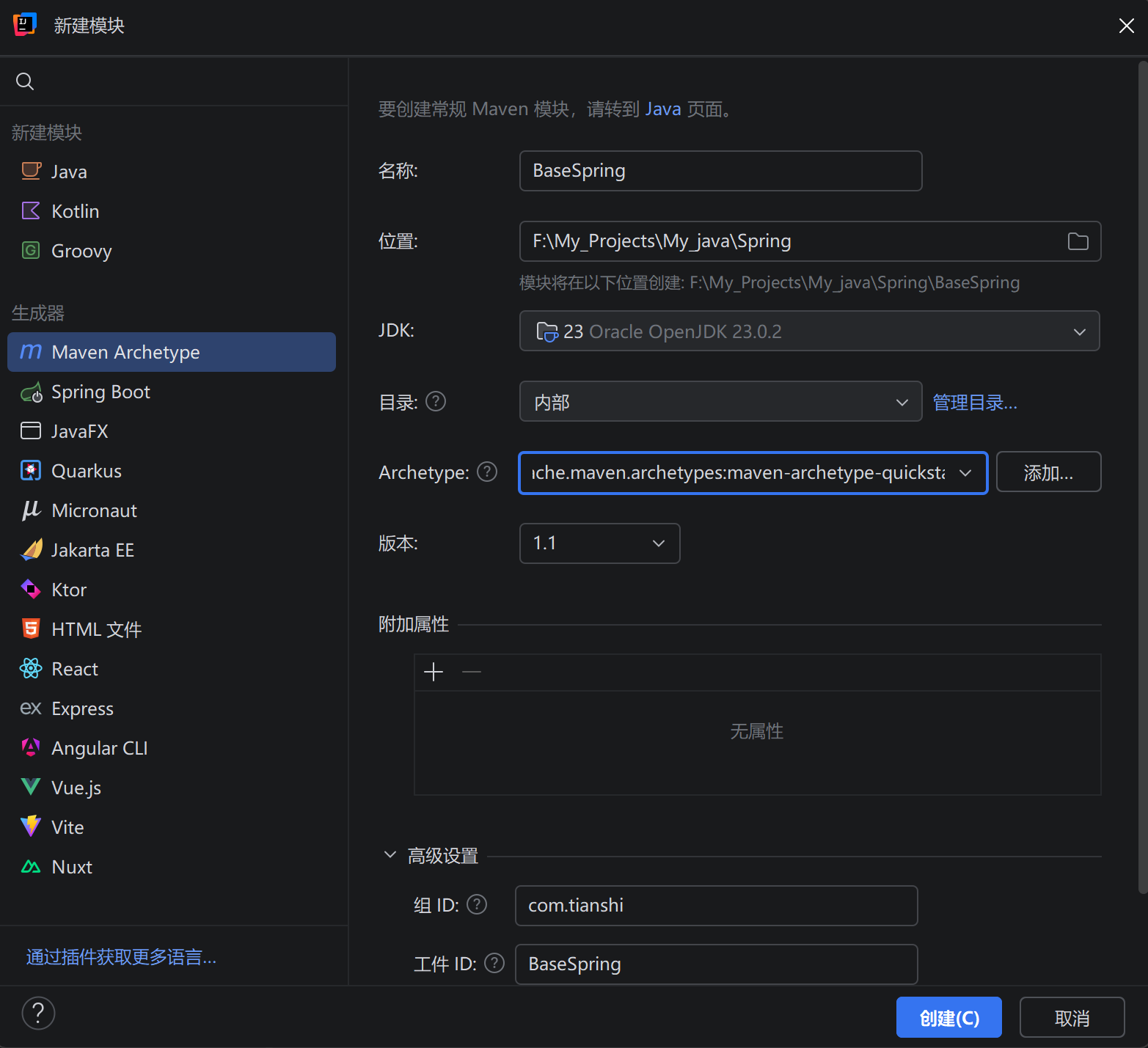This screenshot has height=1048, width=1148.
Task: Click the Vite lightning icon
Action: pyautogui.click(x=31, y=827)
